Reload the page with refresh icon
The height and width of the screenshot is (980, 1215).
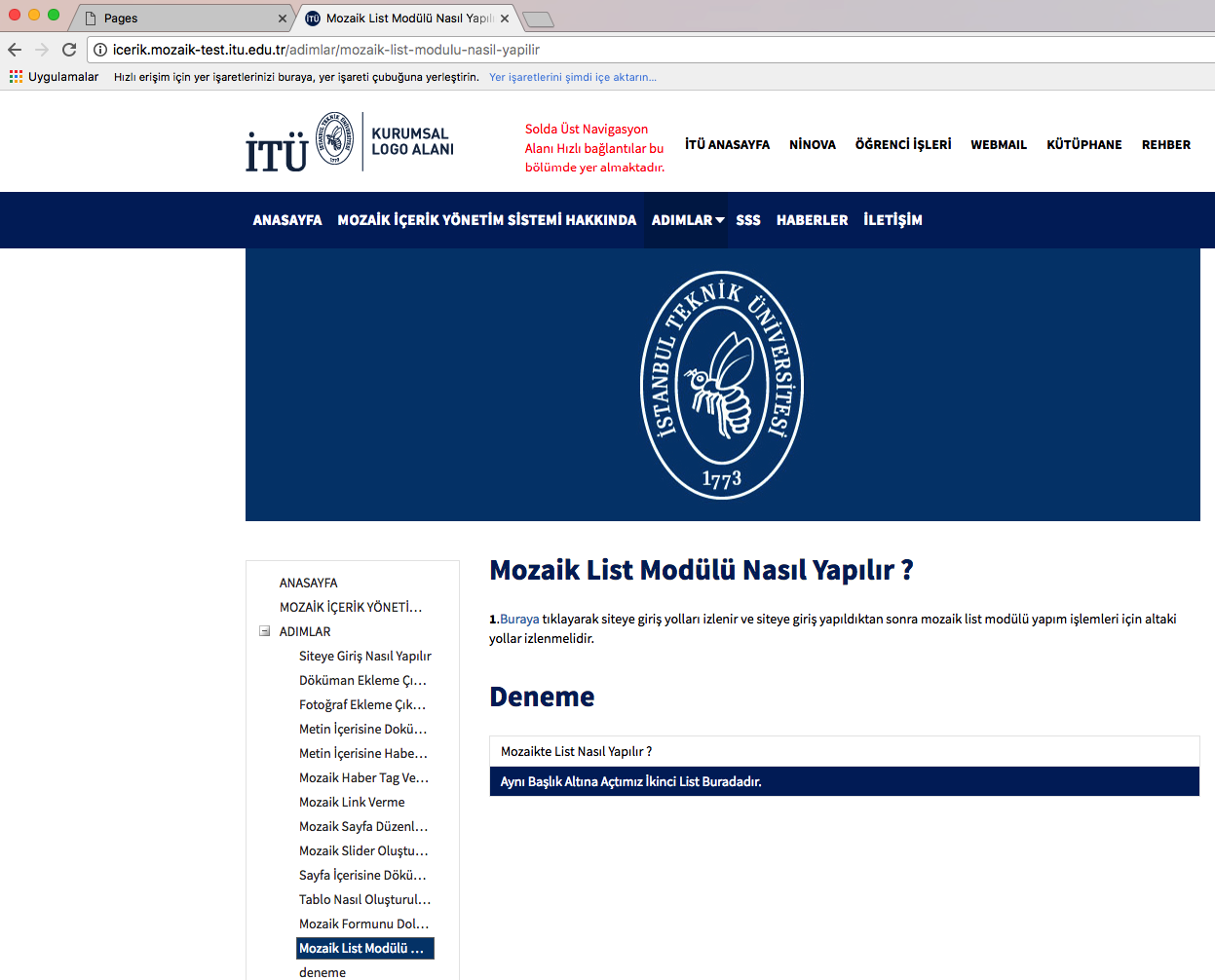[69, 50]
